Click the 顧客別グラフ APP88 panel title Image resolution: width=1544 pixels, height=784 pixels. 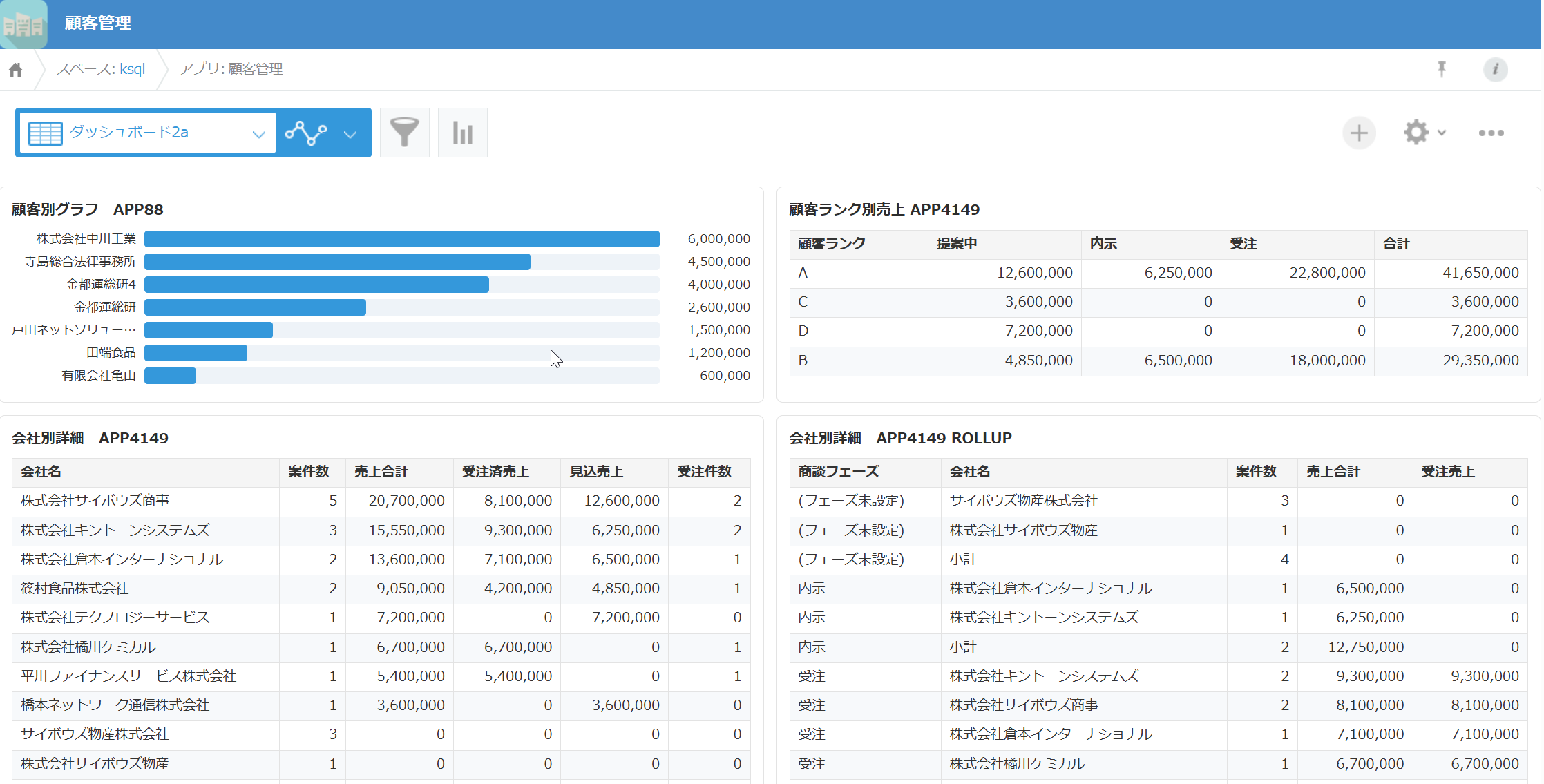tap(88, 209)
